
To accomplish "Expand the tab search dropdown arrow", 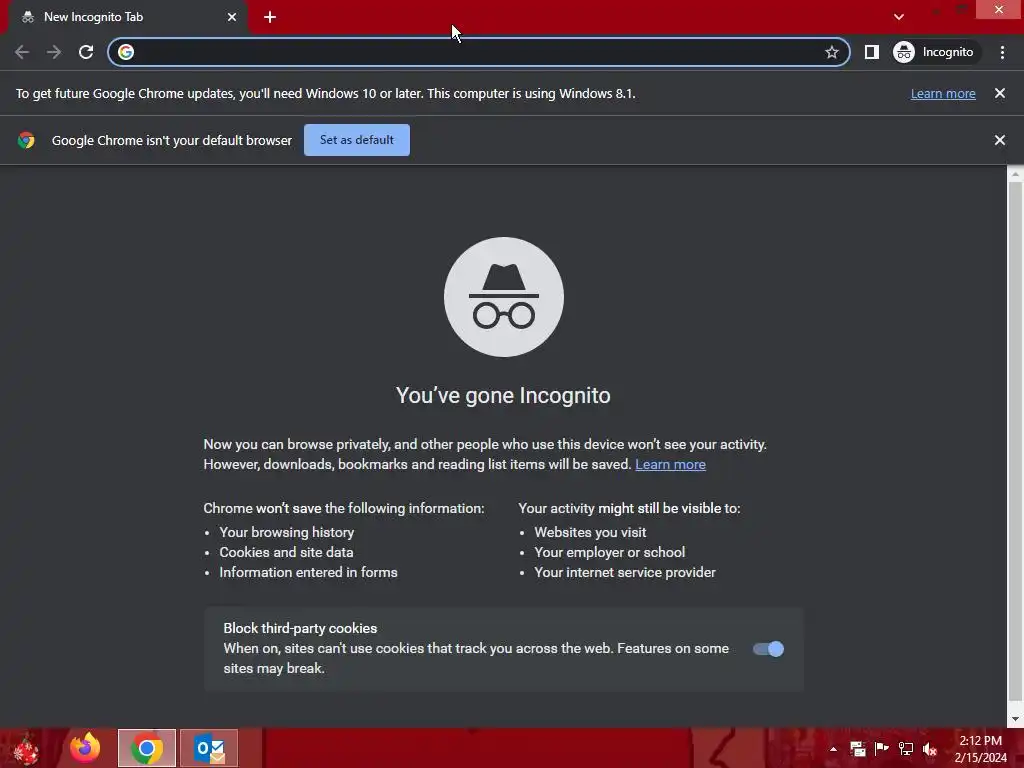I will 899,17.
